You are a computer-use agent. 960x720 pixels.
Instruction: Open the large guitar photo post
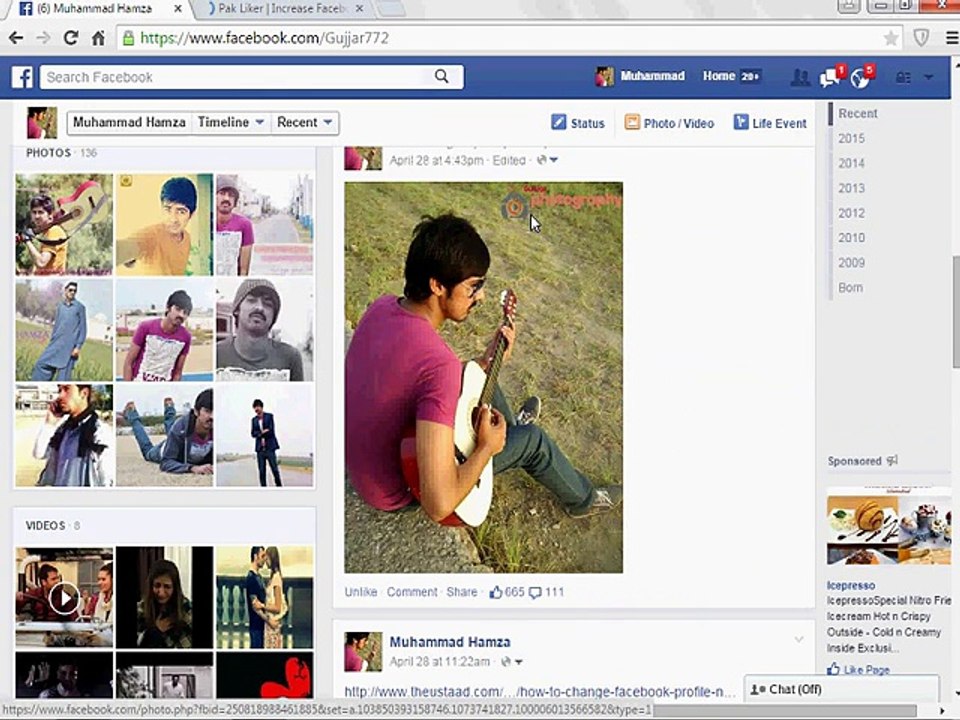coord(484,377)
